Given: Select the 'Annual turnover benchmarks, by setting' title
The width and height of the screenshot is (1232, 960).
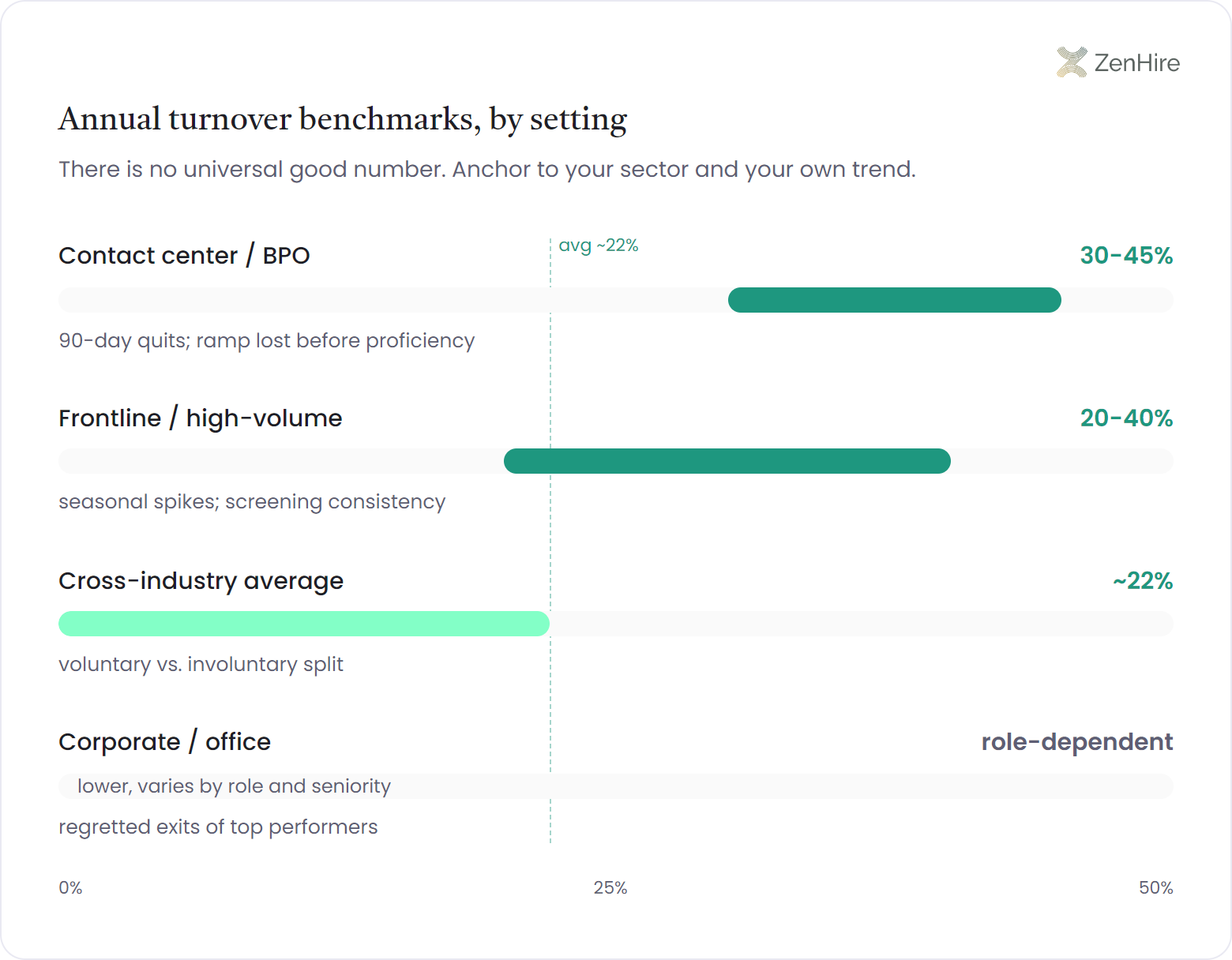Looking at the screenshot, I should click(x=343, y=119).
